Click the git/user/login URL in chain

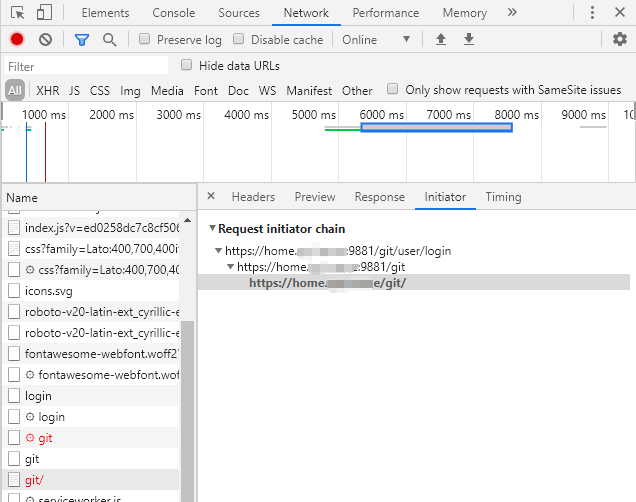click(338, 251)
